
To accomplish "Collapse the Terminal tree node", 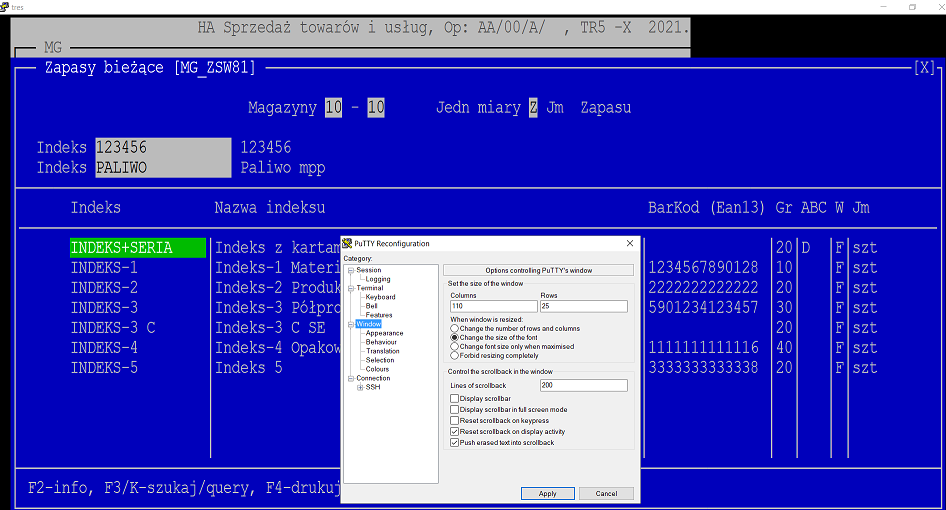I will click(x=351, y=288).
